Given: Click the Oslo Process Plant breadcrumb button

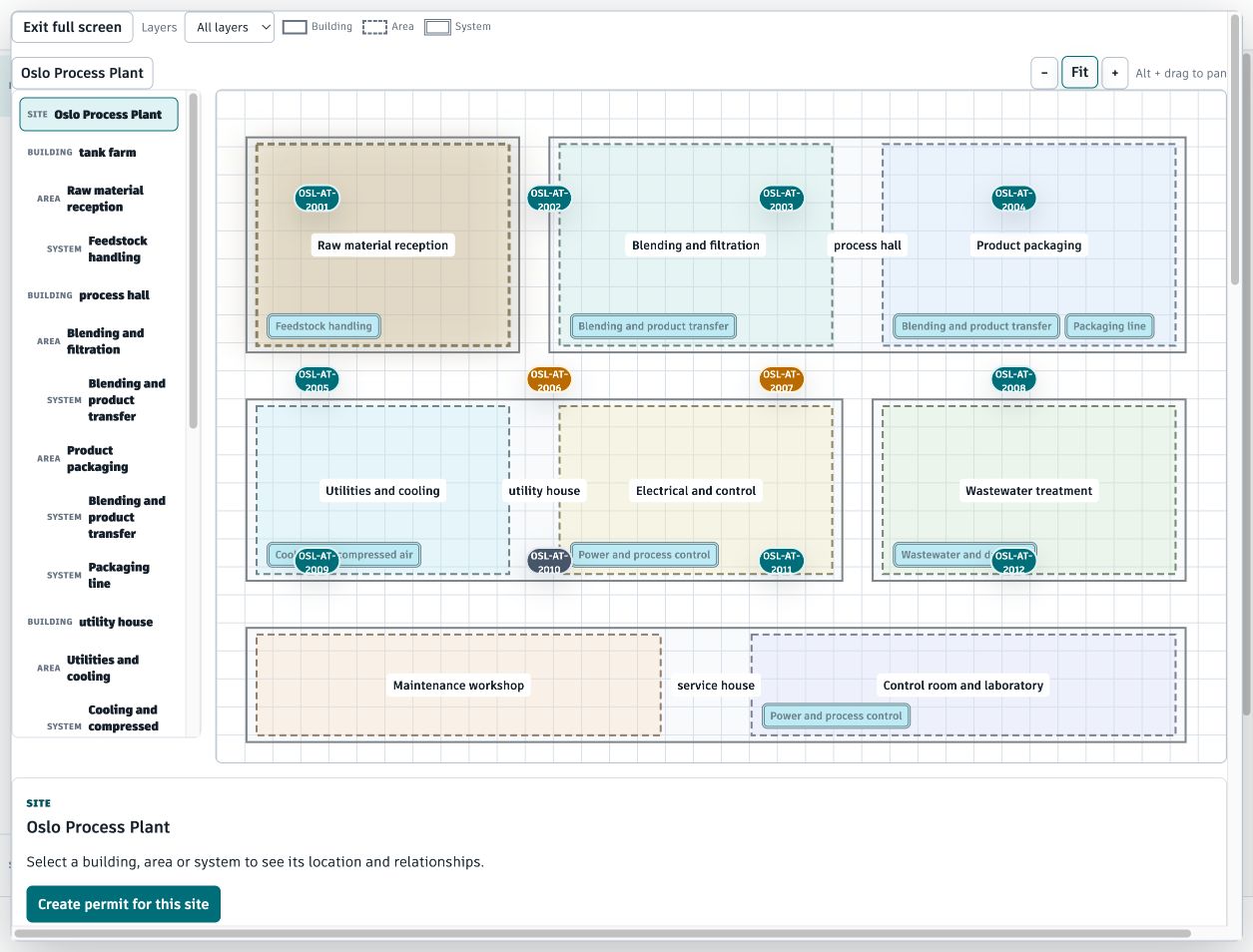Looking at the screenshot, I should (x=82, y=73).
